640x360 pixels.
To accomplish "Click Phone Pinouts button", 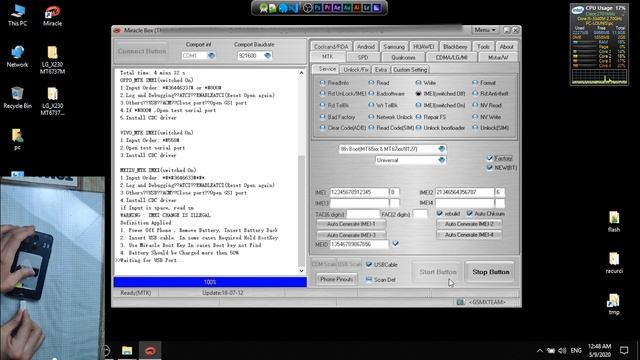I will (336, 279).
